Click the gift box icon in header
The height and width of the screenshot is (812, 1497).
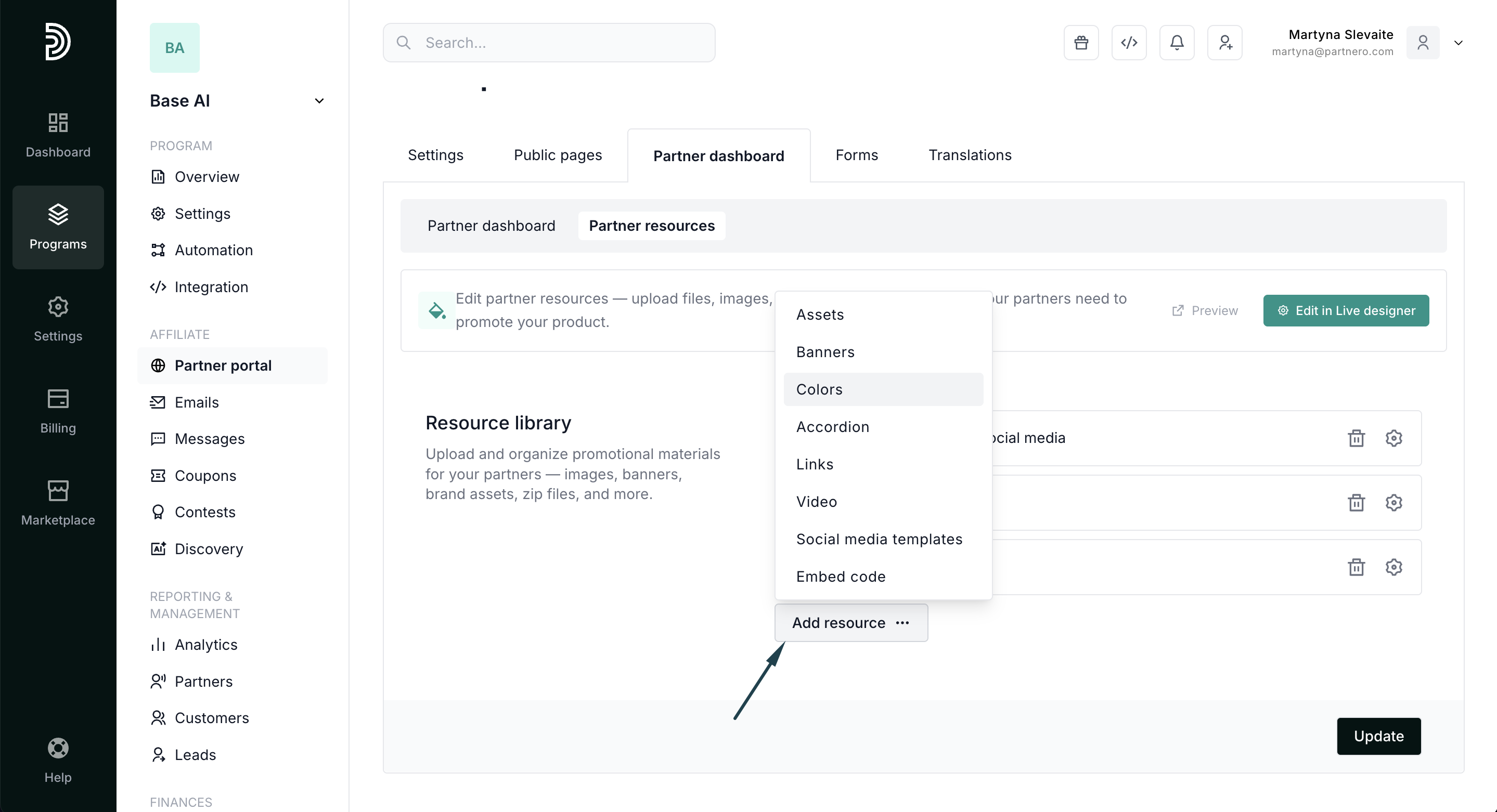coord(1081,43)
